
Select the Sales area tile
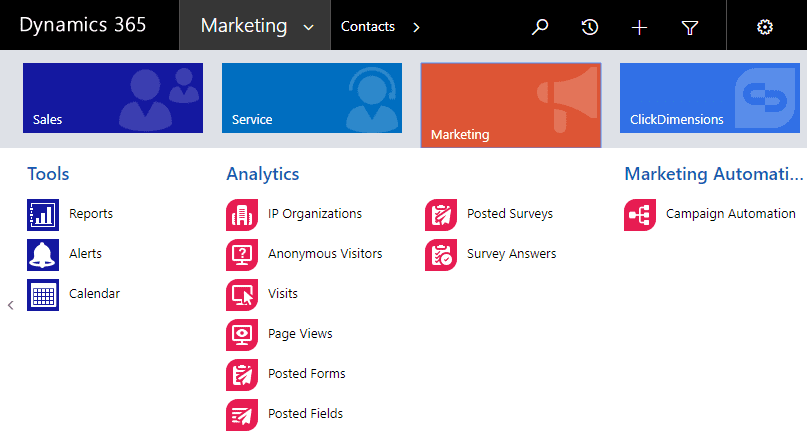113,98
